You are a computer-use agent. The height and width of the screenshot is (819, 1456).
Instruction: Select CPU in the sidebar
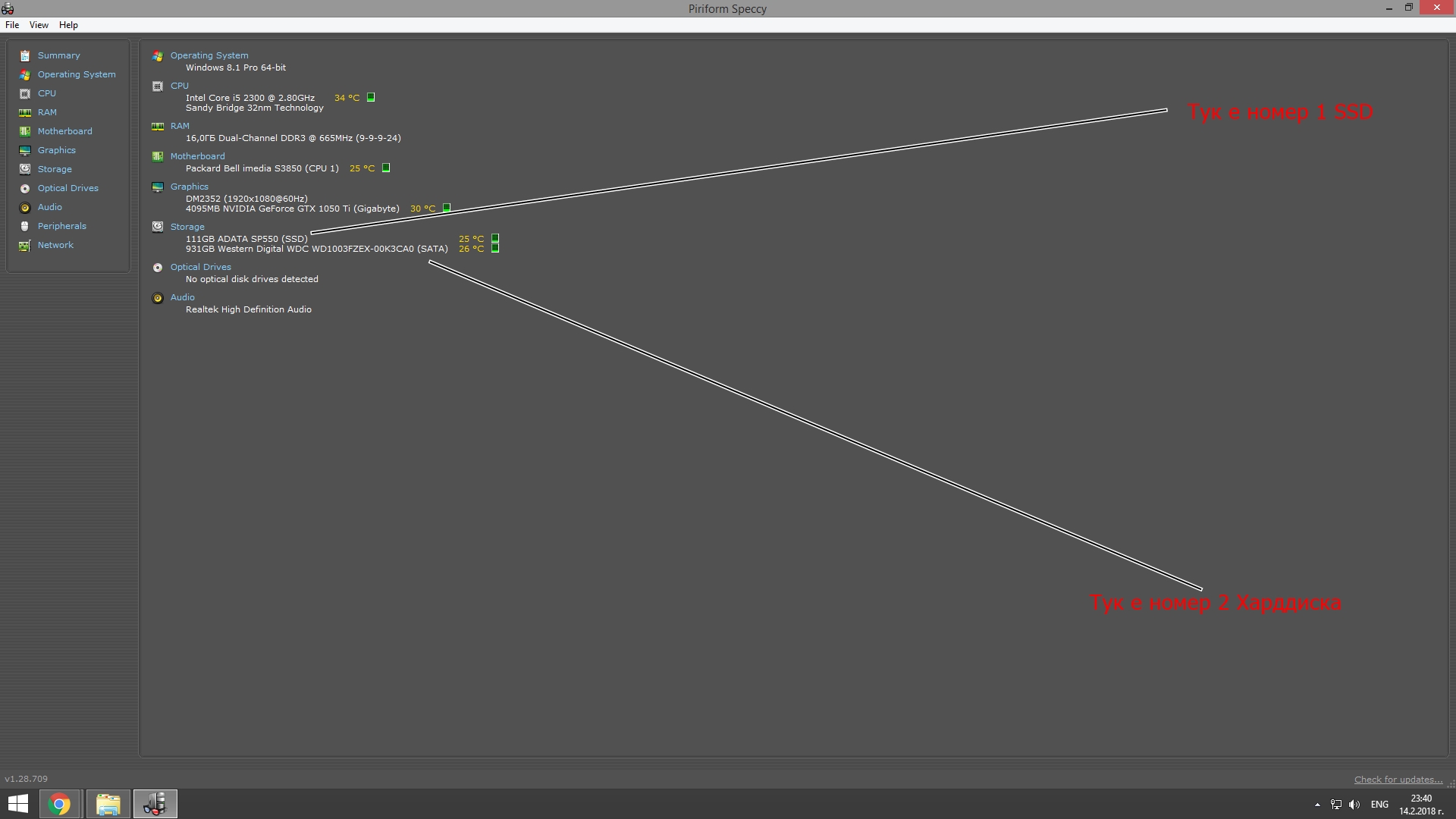(47, 93)
